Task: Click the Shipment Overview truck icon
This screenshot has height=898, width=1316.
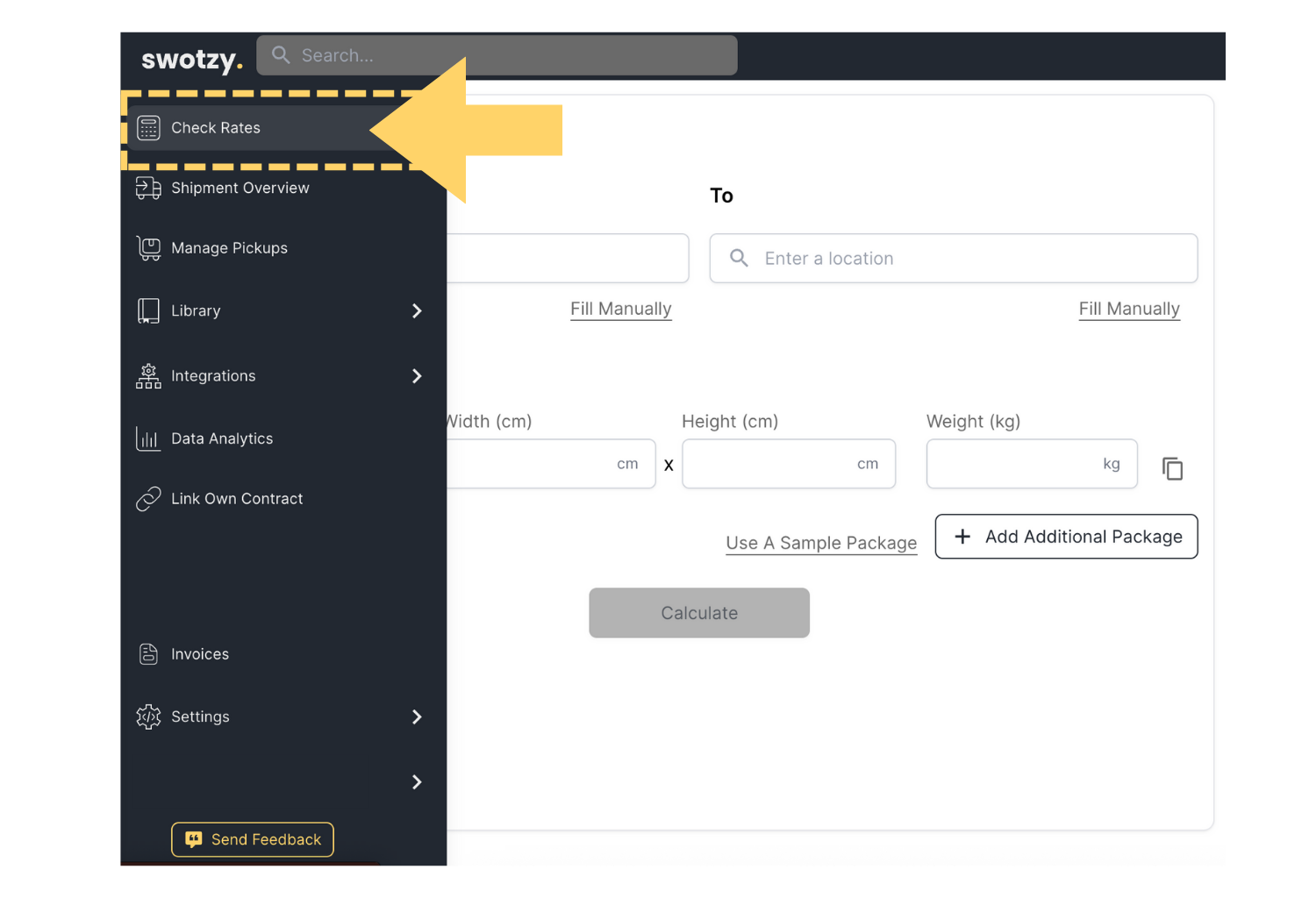Action: [148, 188]
